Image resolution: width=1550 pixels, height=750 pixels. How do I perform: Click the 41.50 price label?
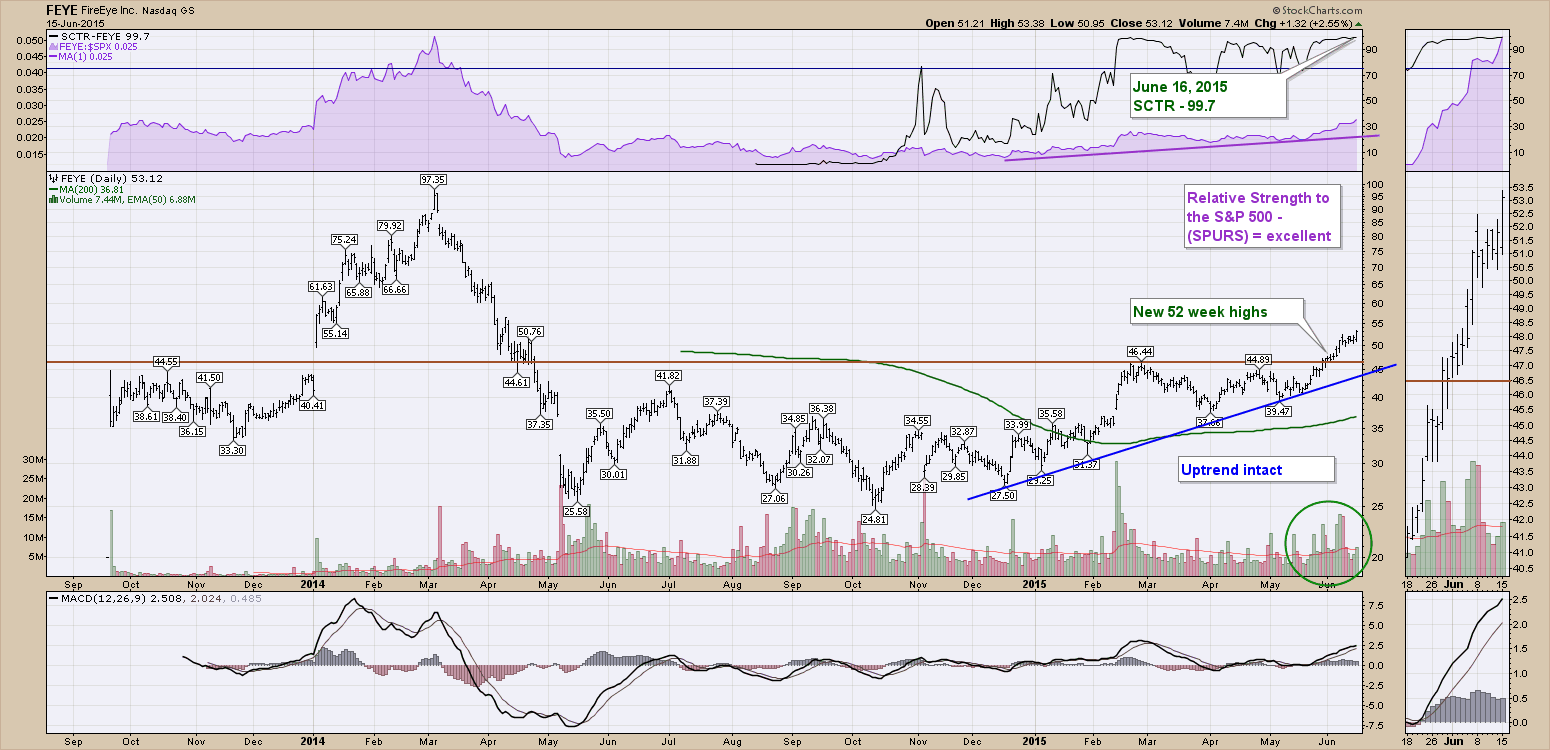[x=209, y=377]
